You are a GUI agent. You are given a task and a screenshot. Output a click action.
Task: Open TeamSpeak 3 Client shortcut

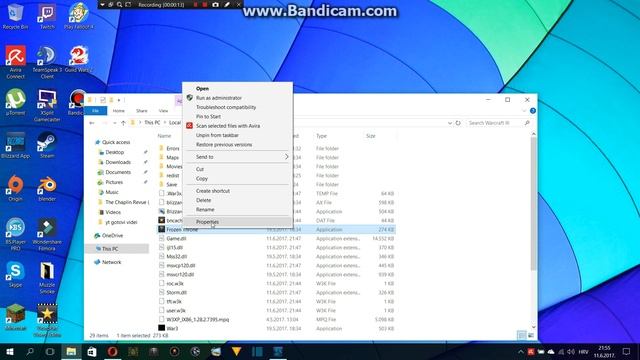(x=47, y=62)
